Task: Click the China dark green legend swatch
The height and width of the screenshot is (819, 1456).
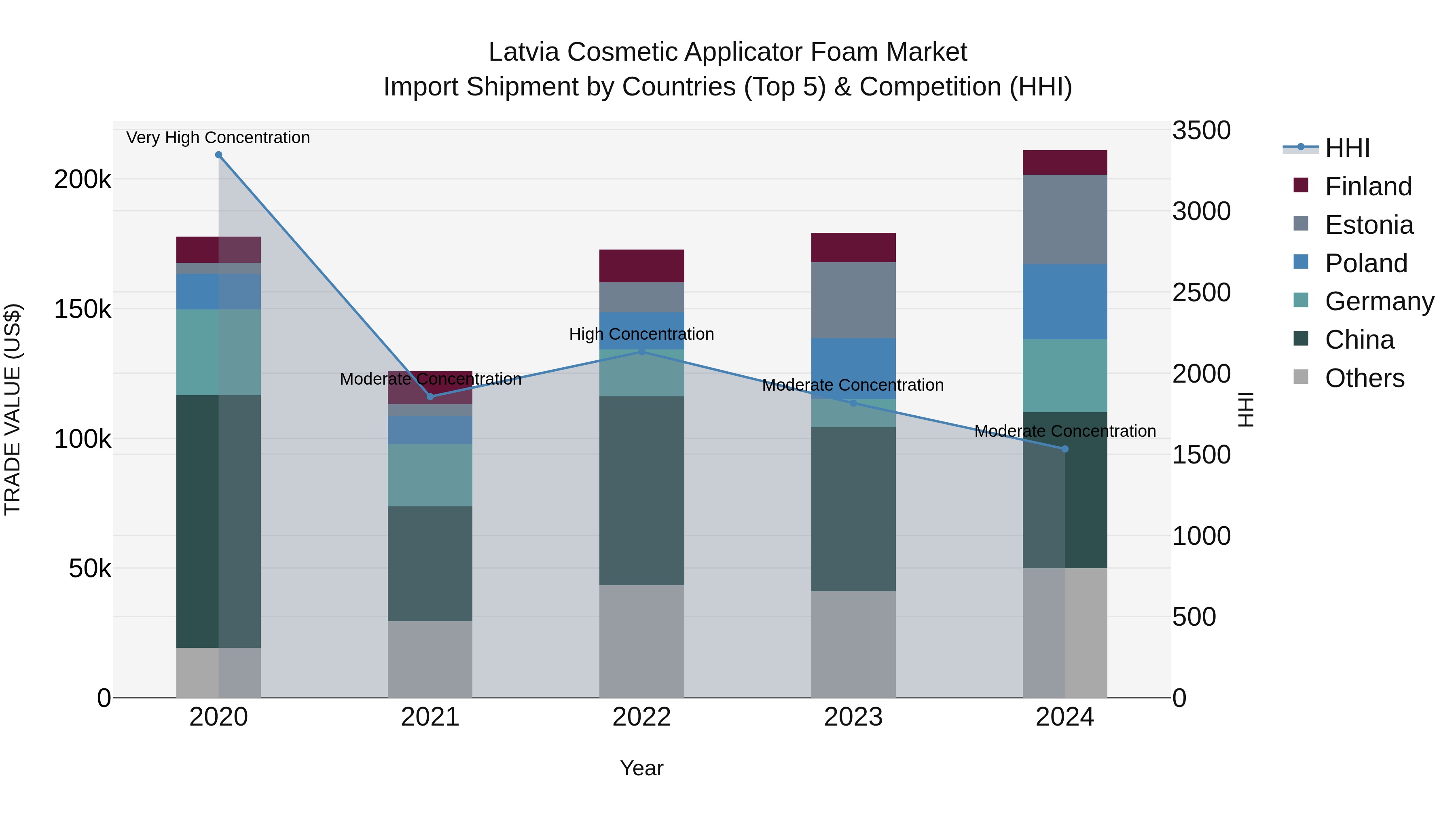Action: pyautogui.click(x=1301, y=338)
